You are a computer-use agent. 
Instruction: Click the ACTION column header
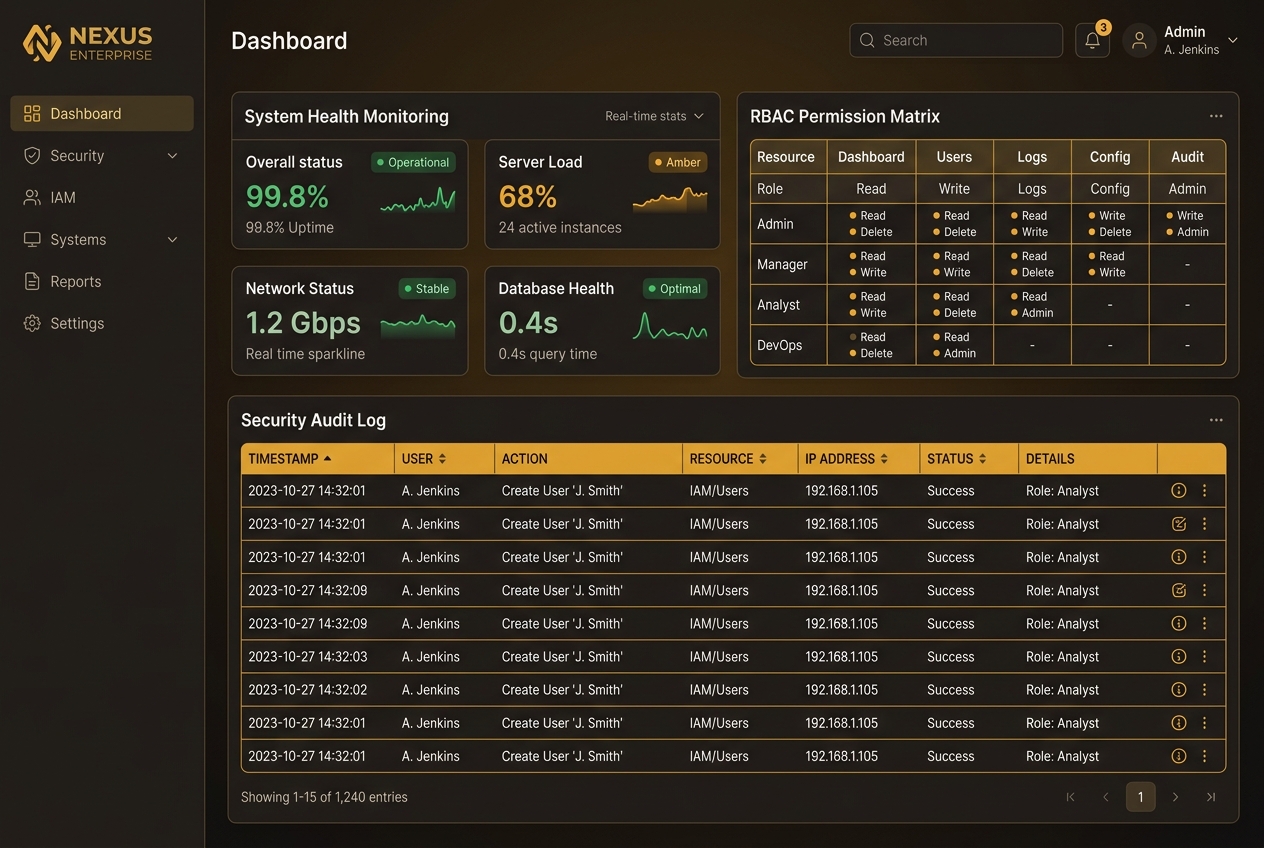[x=525, y=459]
